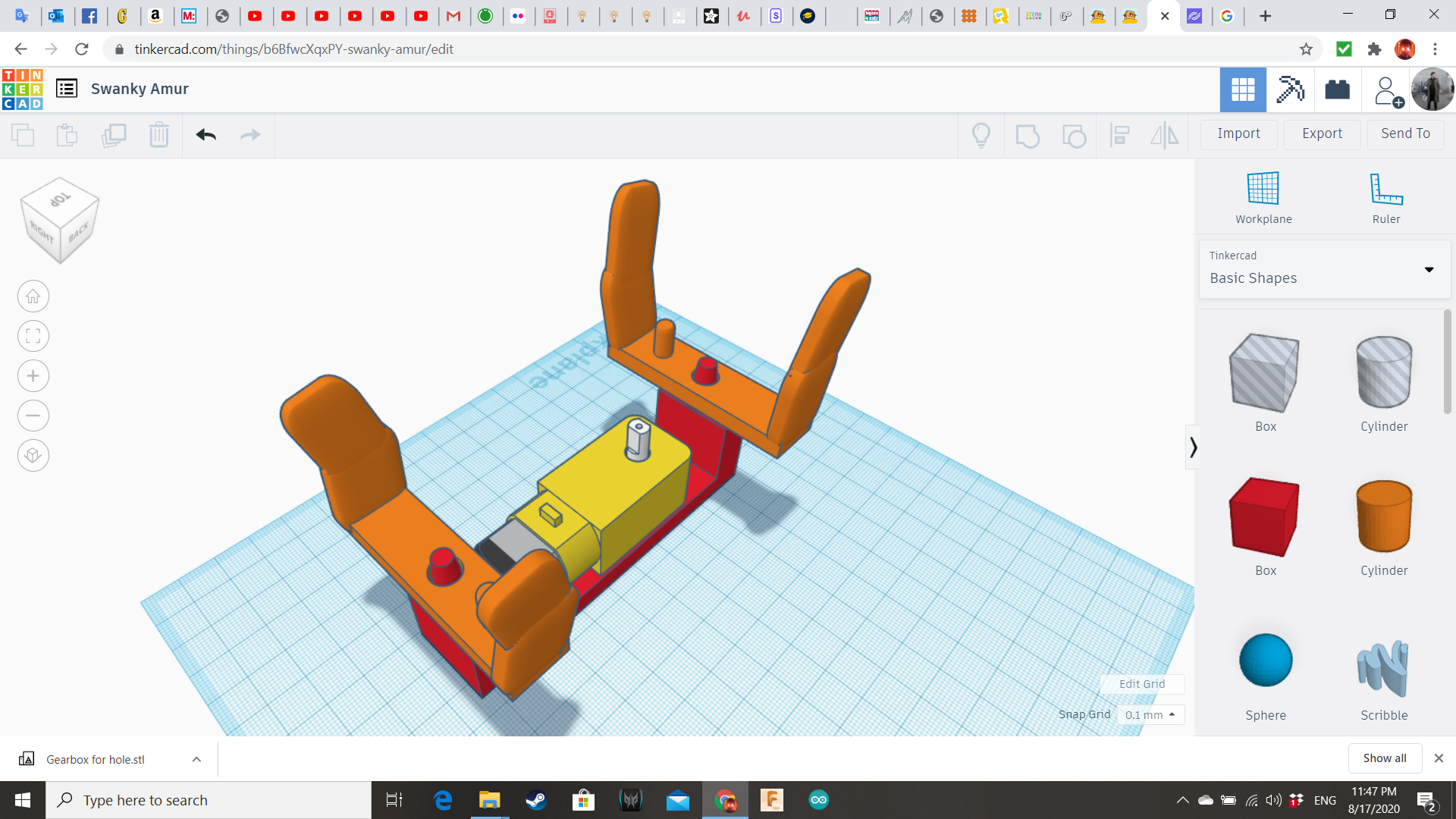Open the Align tool icon

pyautogui.click(x=1120, y=135)
